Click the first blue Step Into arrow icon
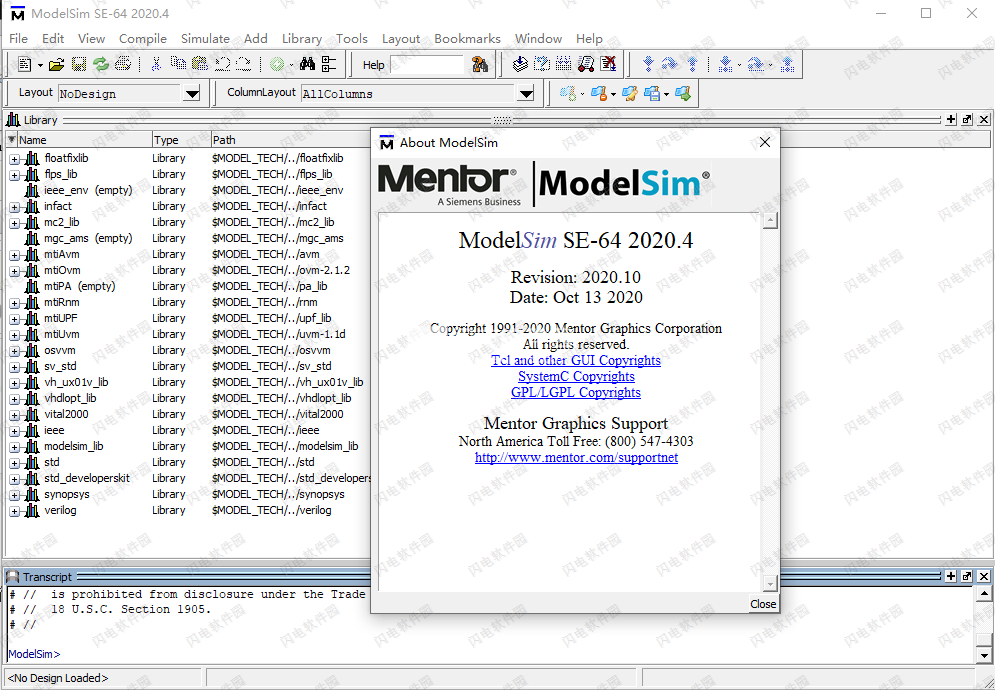Viewport: 995px width, 690px height. tap(648, 64)
